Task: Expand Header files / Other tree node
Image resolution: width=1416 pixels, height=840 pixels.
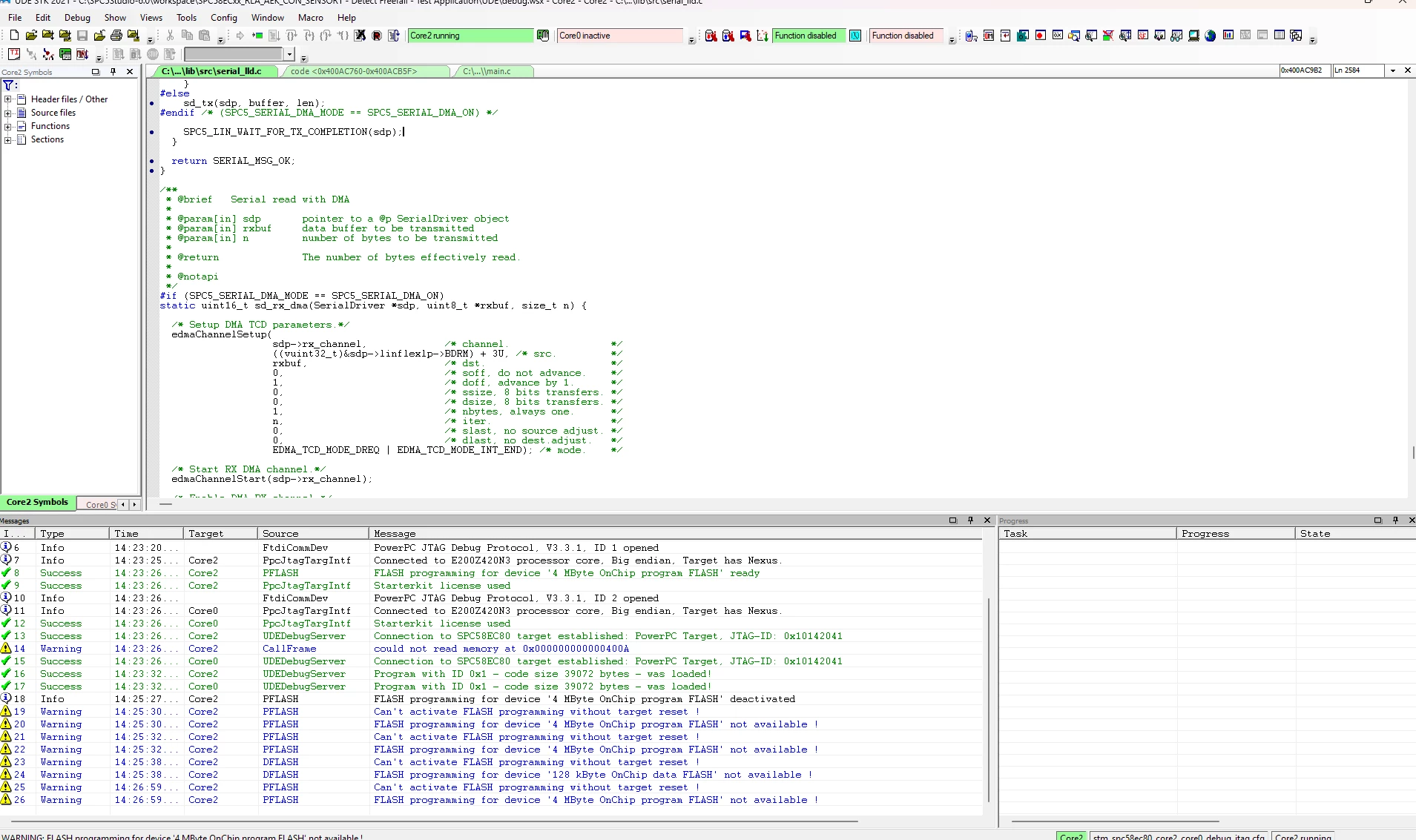Action: [x=8, y=99]
